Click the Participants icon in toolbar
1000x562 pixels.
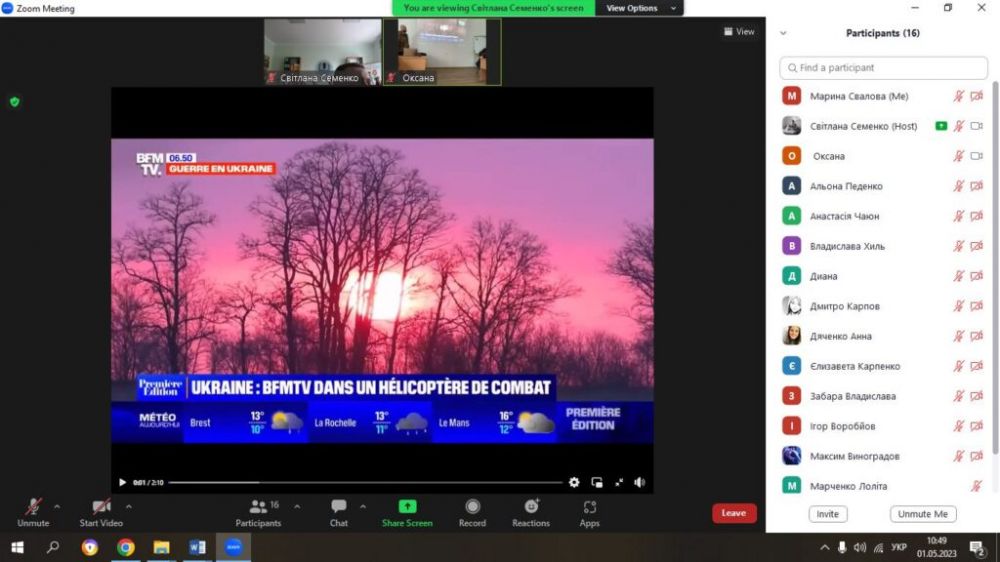tap(259, 507)
